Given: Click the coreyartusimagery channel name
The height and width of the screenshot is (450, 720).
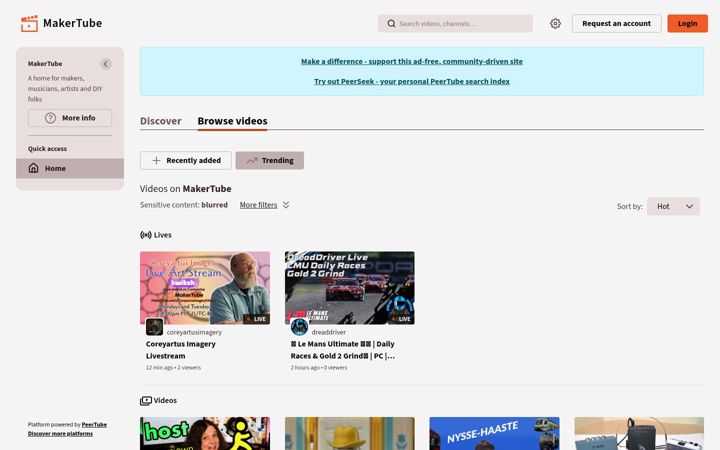Looking at the screenshot, I should (x=194, y=332).
